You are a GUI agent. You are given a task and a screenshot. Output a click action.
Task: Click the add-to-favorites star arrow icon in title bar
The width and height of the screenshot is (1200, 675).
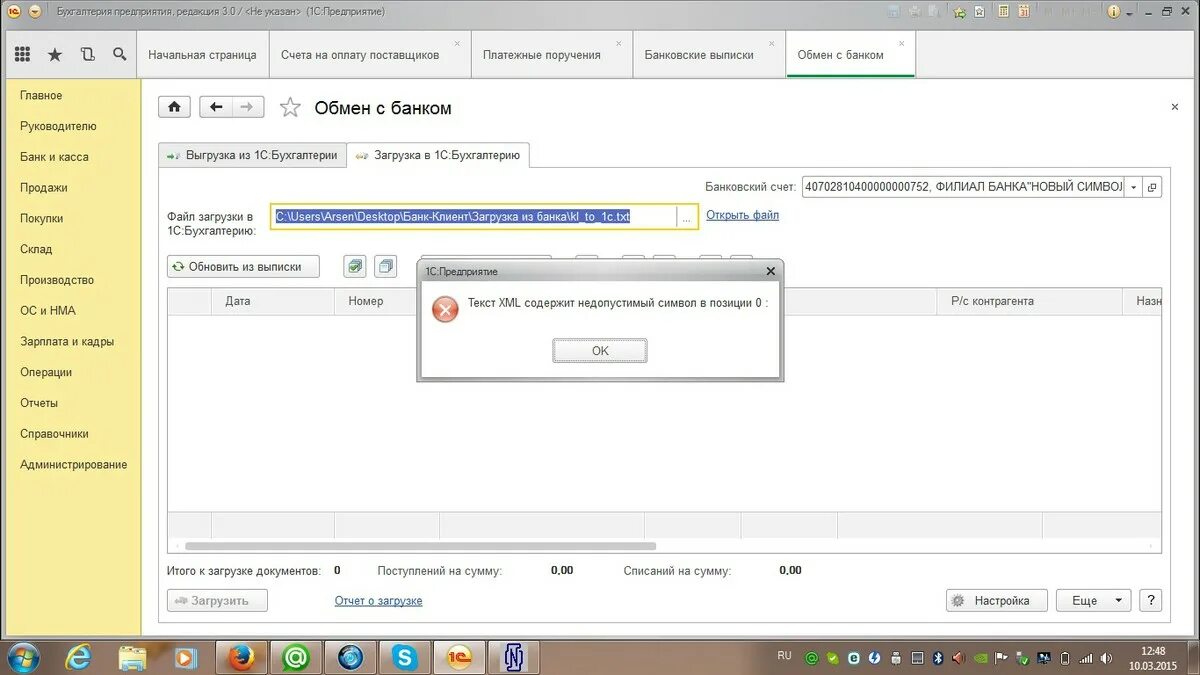960,12
